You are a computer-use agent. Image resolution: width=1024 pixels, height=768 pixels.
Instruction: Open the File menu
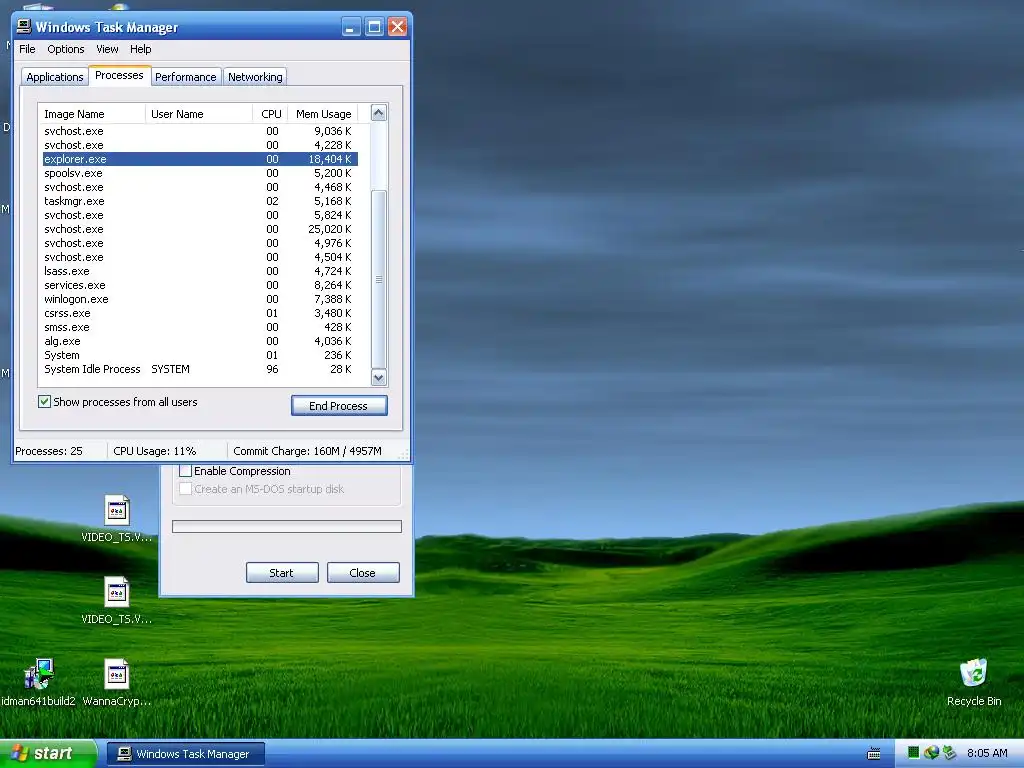(27, 49)
